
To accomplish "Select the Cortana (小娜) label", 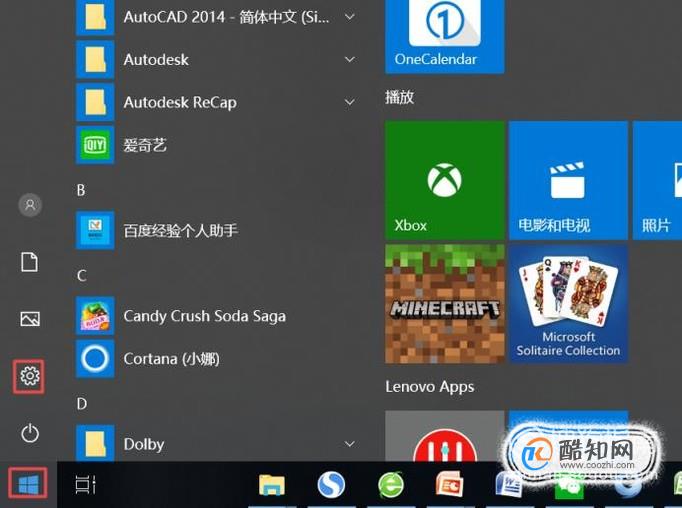I will (171, 359).
